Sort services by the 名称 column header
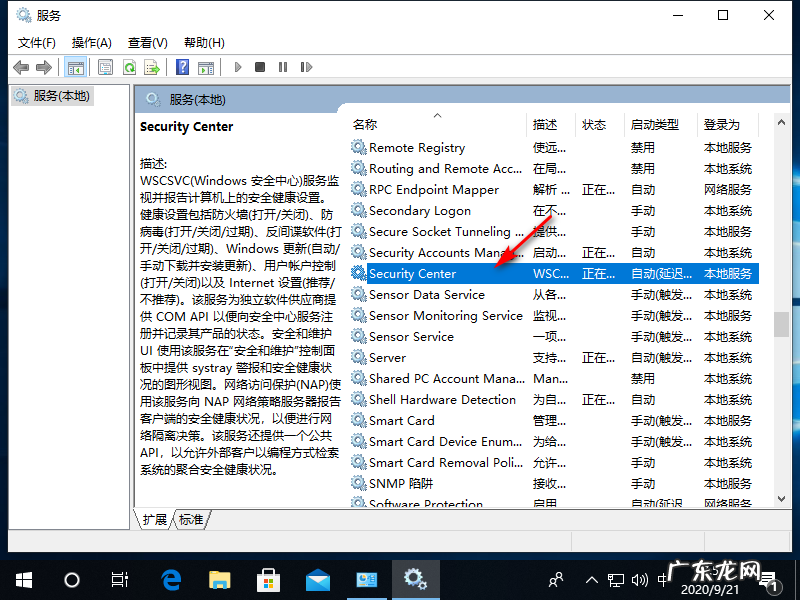800x600 pixels. point(366,124)
